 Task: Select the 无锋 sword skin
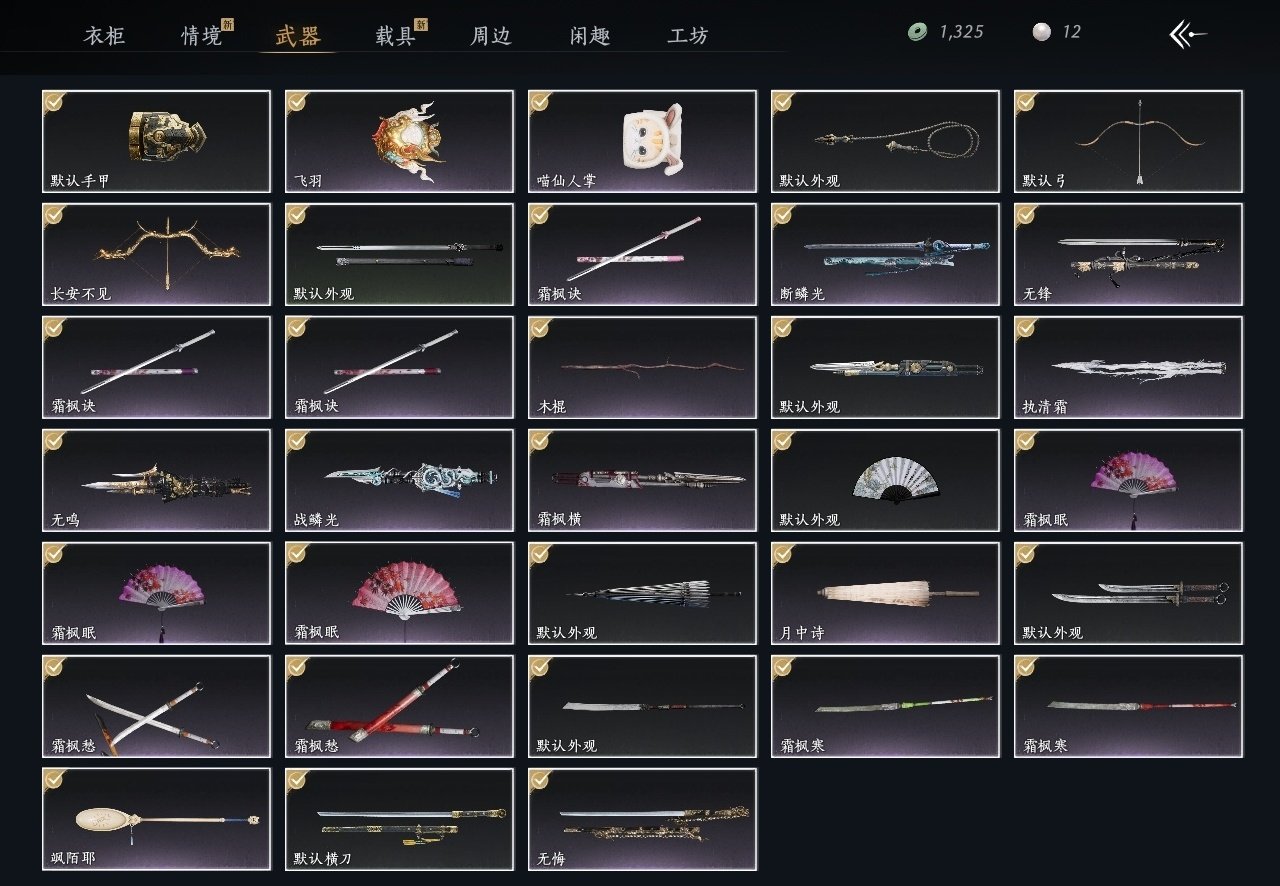tap(1128, 254)
